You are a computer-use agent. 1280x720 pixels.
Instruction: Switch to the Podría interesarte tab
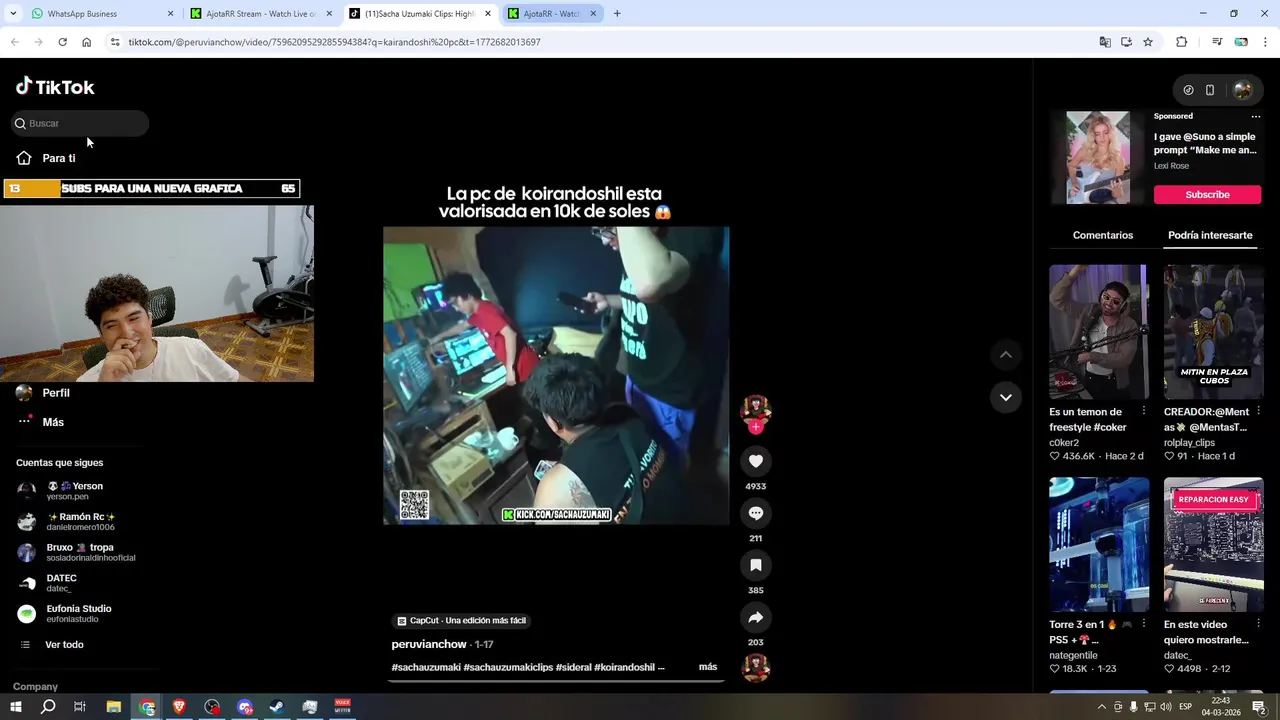[x=1210, y=235]
